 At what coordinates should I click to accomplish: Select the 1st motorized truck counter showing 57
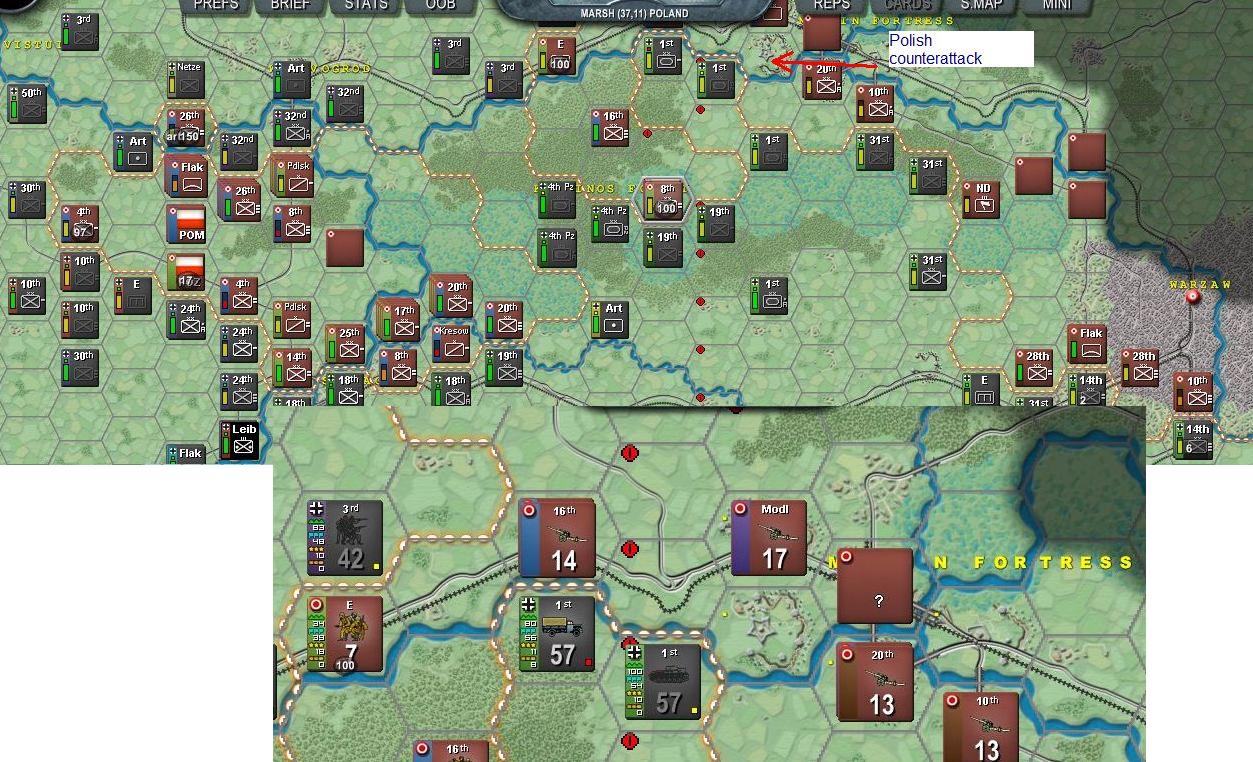[557, 634]
